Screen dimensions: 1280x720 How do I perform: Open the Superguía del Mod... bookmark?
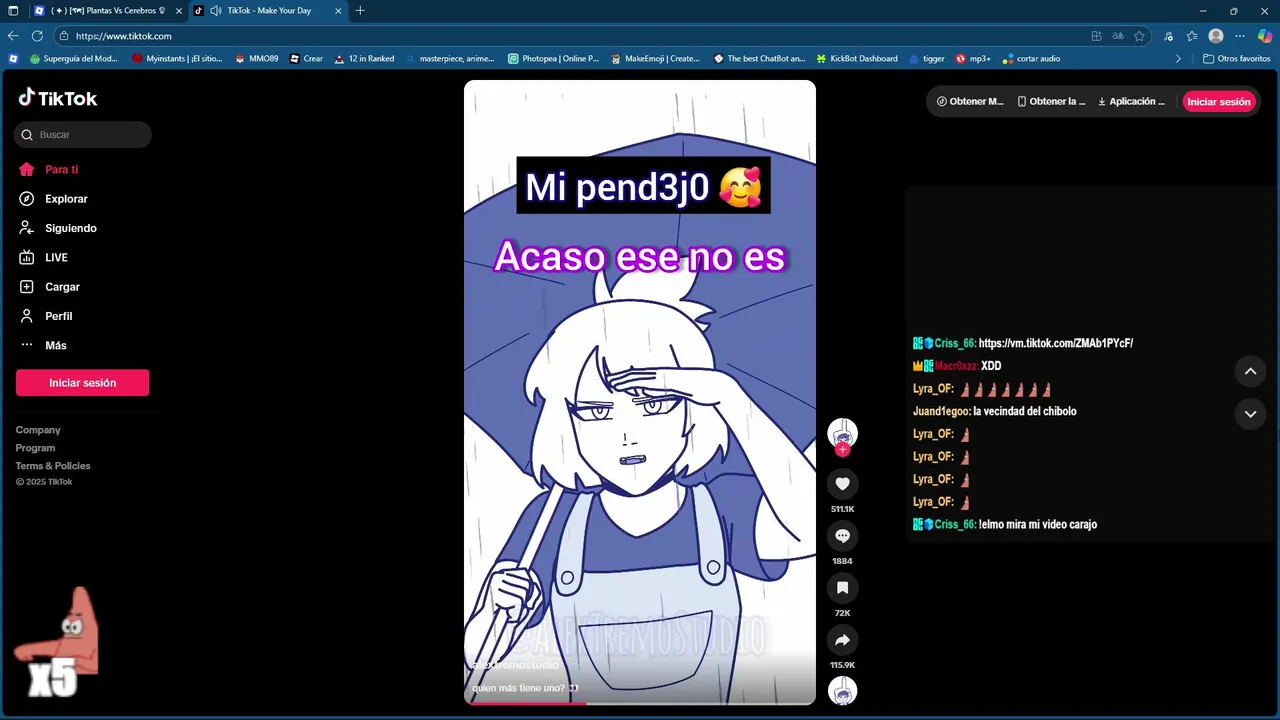74,59
